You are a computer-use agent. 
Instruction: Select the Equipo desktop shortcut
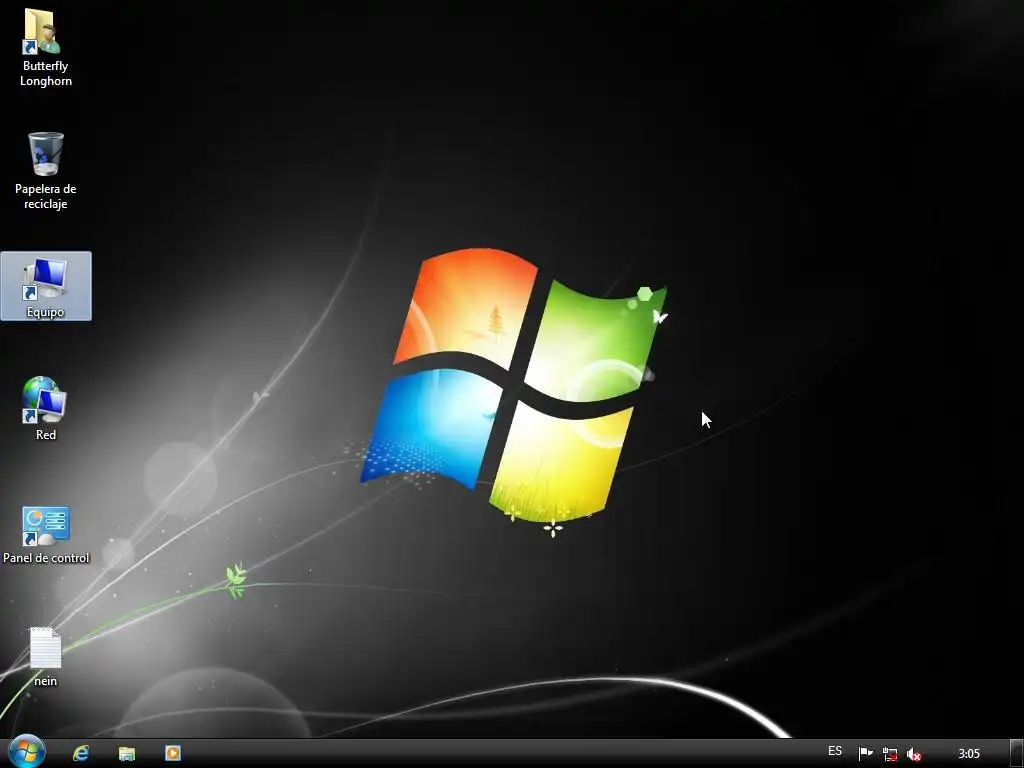pos(46,286)
